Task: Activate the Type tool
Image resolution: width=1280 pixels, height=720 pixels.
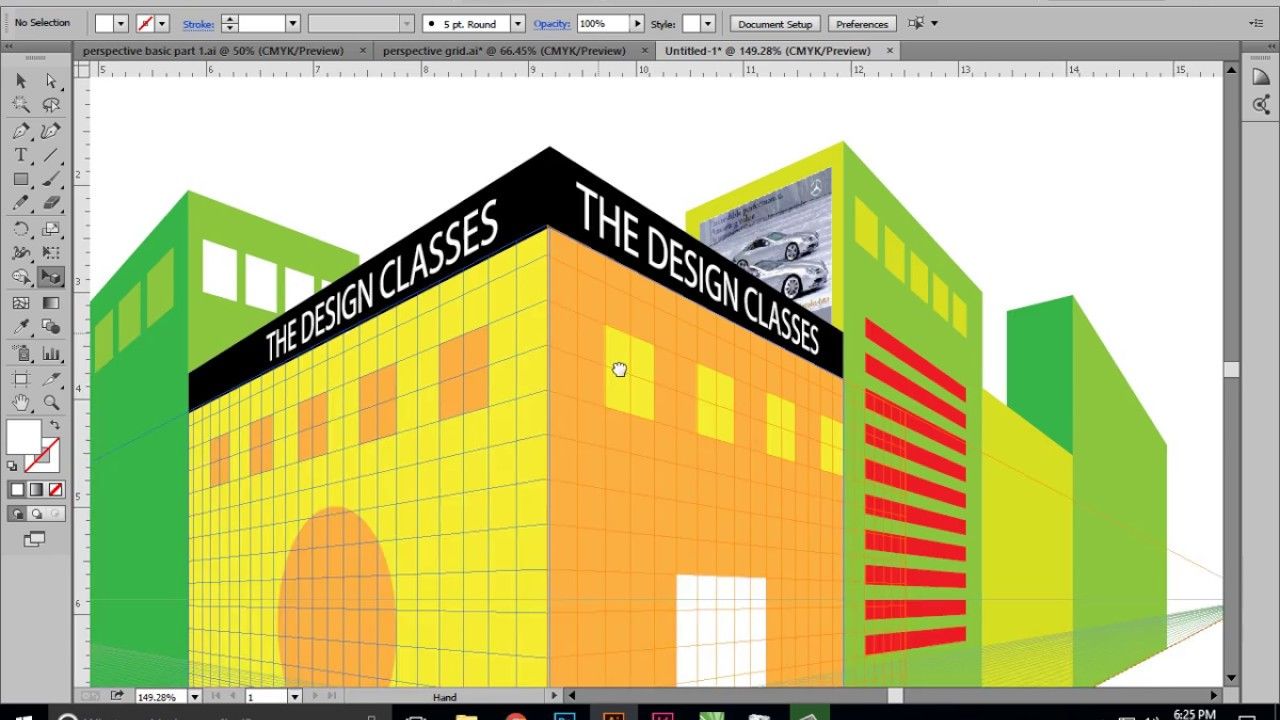Action: click(21, 156)
